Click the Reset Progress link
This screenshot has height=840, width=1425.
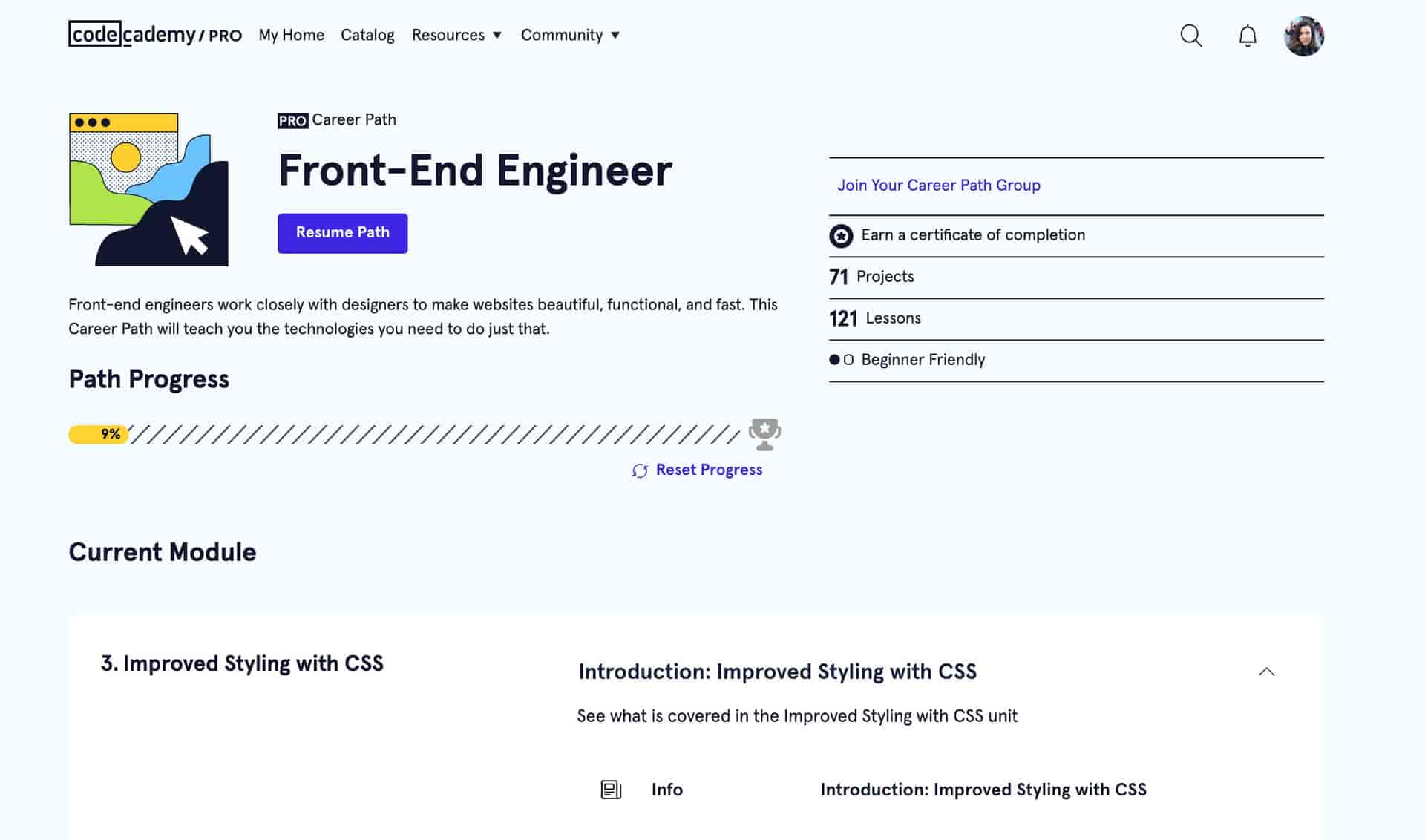click(709, 470)
